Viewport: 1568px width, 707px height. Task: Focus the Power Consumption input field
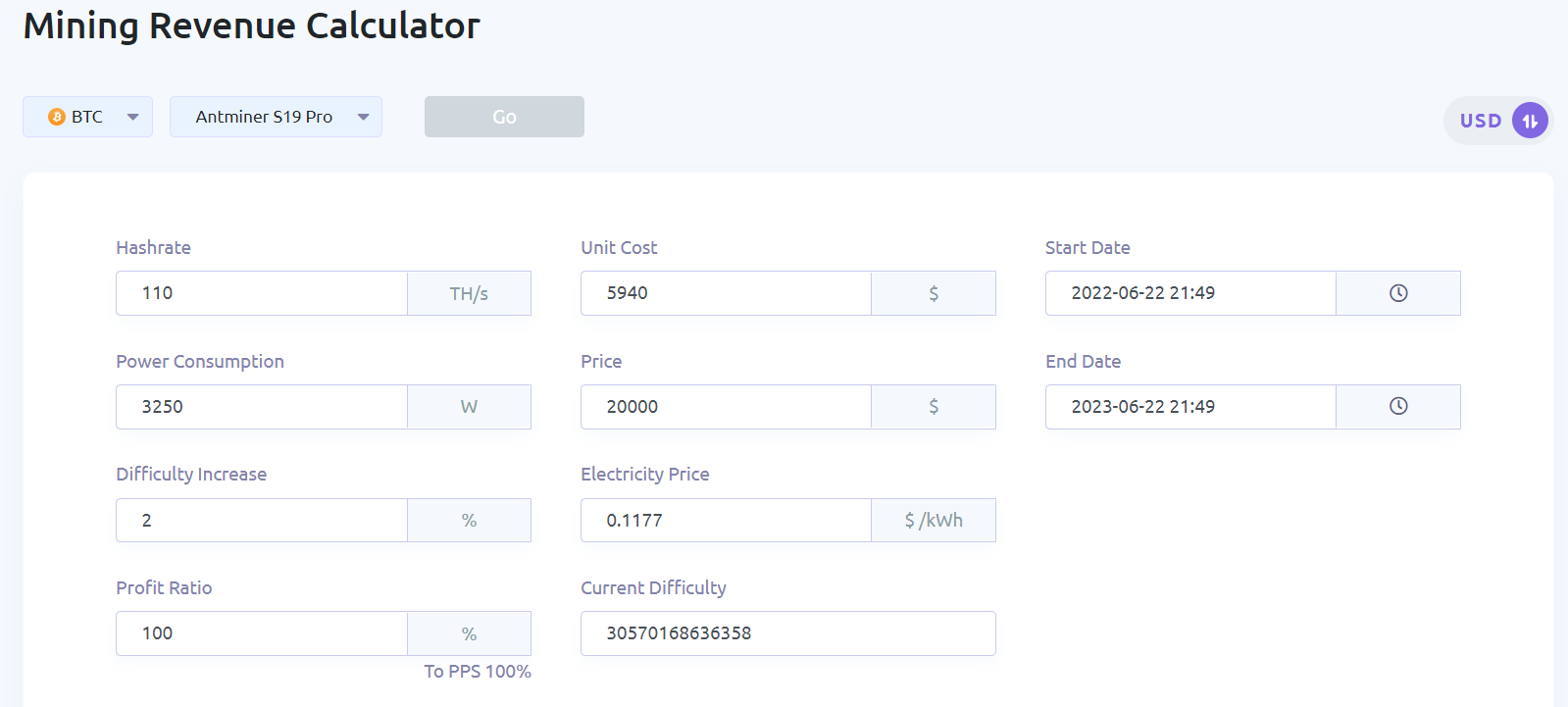coord(262,407)
